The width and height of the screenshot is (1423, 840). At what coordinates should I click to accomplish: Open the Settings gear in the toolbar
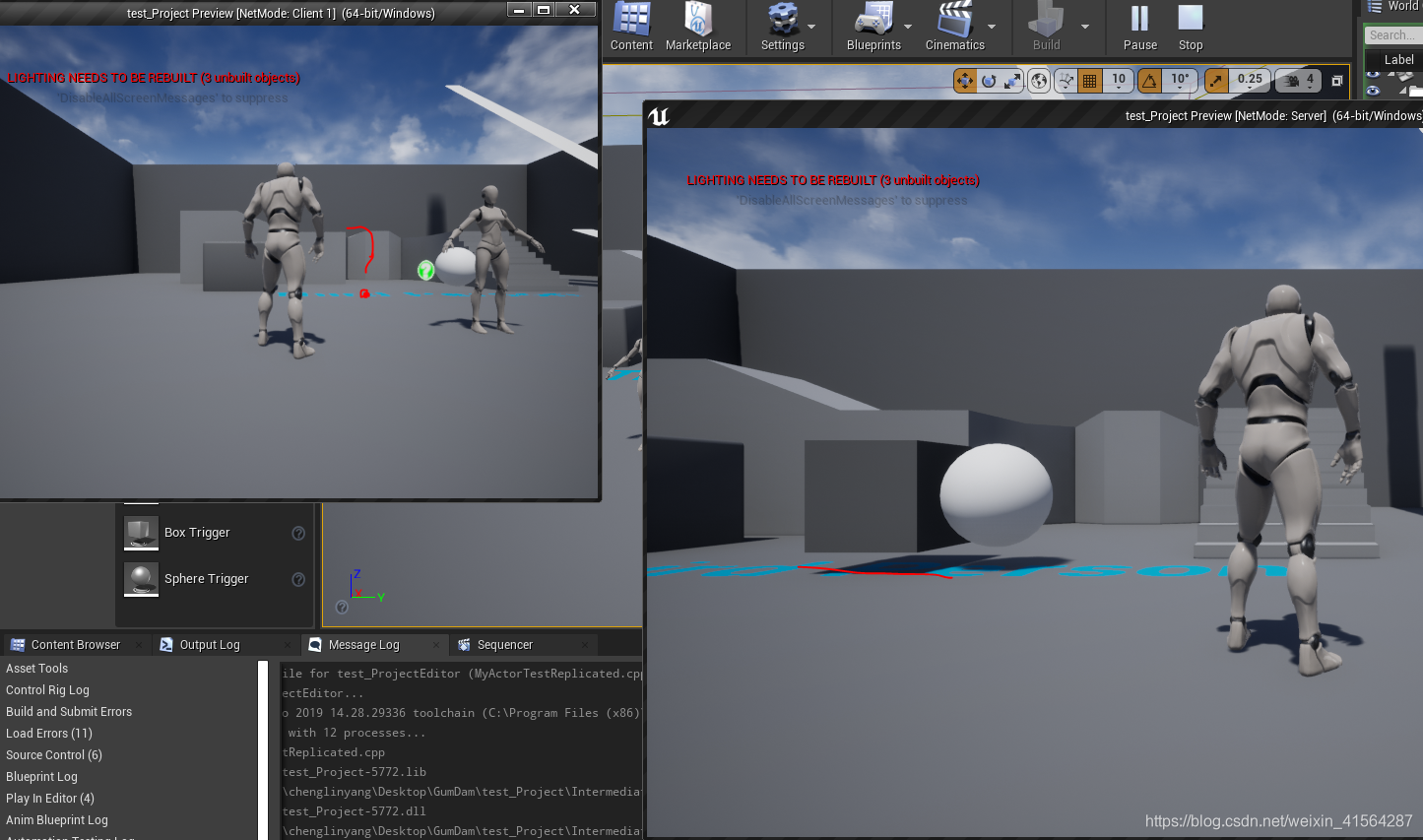coord(783,27)
